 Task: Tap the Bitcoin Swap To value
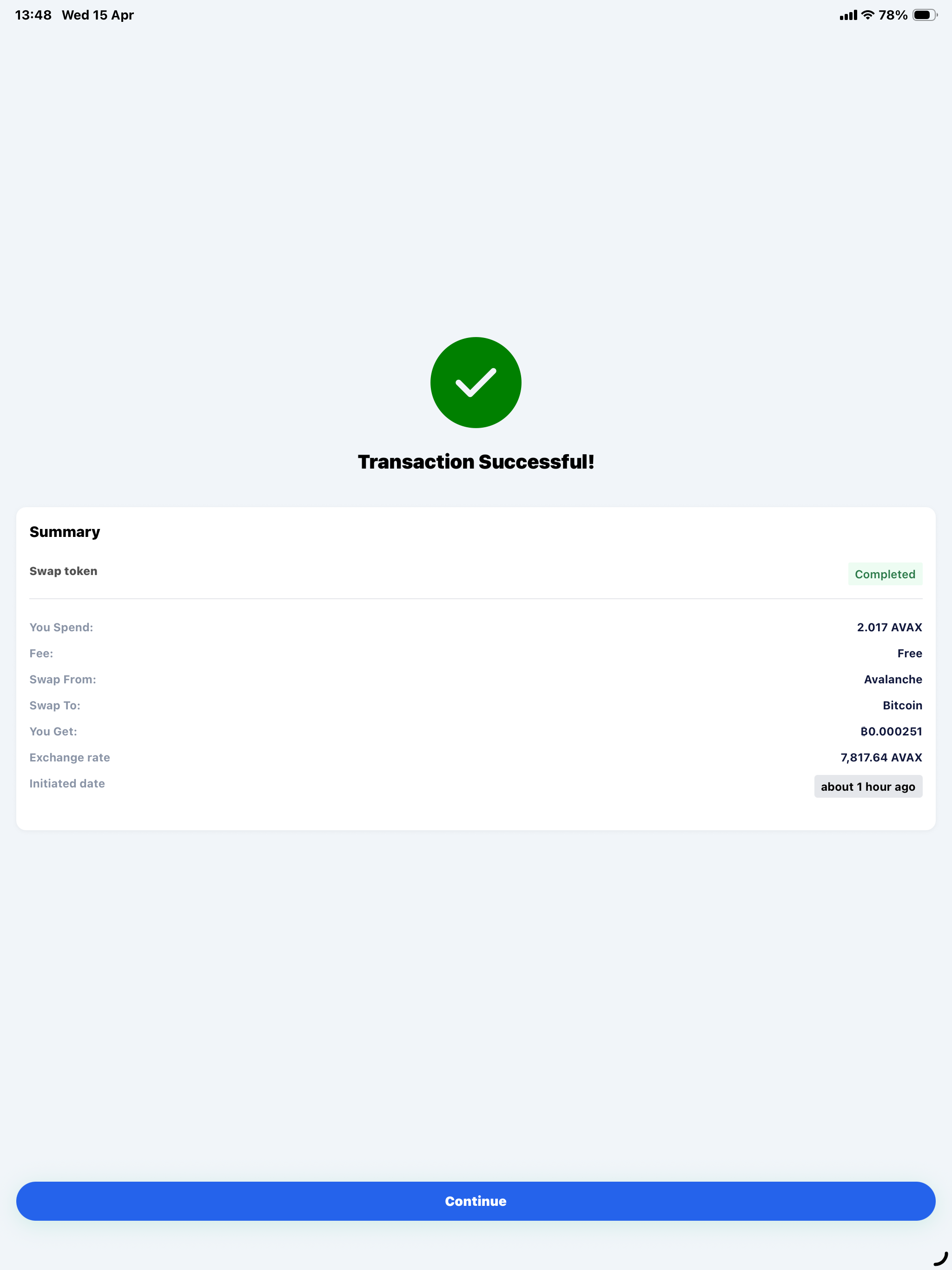tap(902, 706)
